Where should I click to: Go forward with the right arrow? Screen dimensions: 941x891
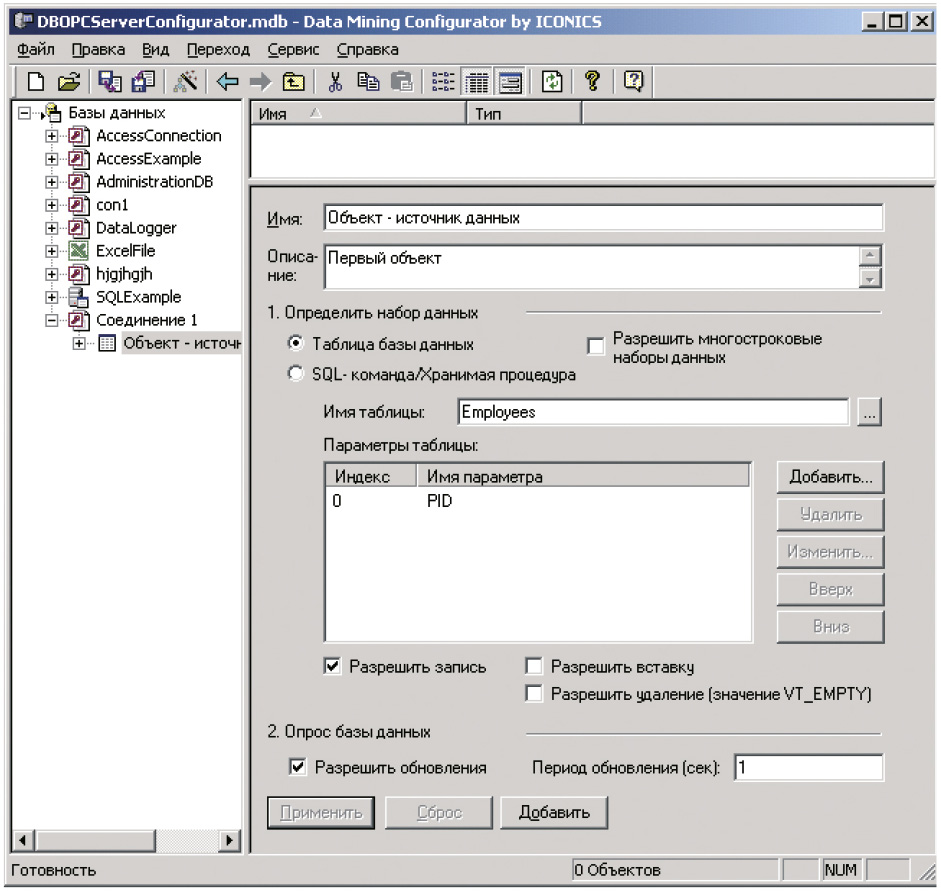click(x=260, y=81)
